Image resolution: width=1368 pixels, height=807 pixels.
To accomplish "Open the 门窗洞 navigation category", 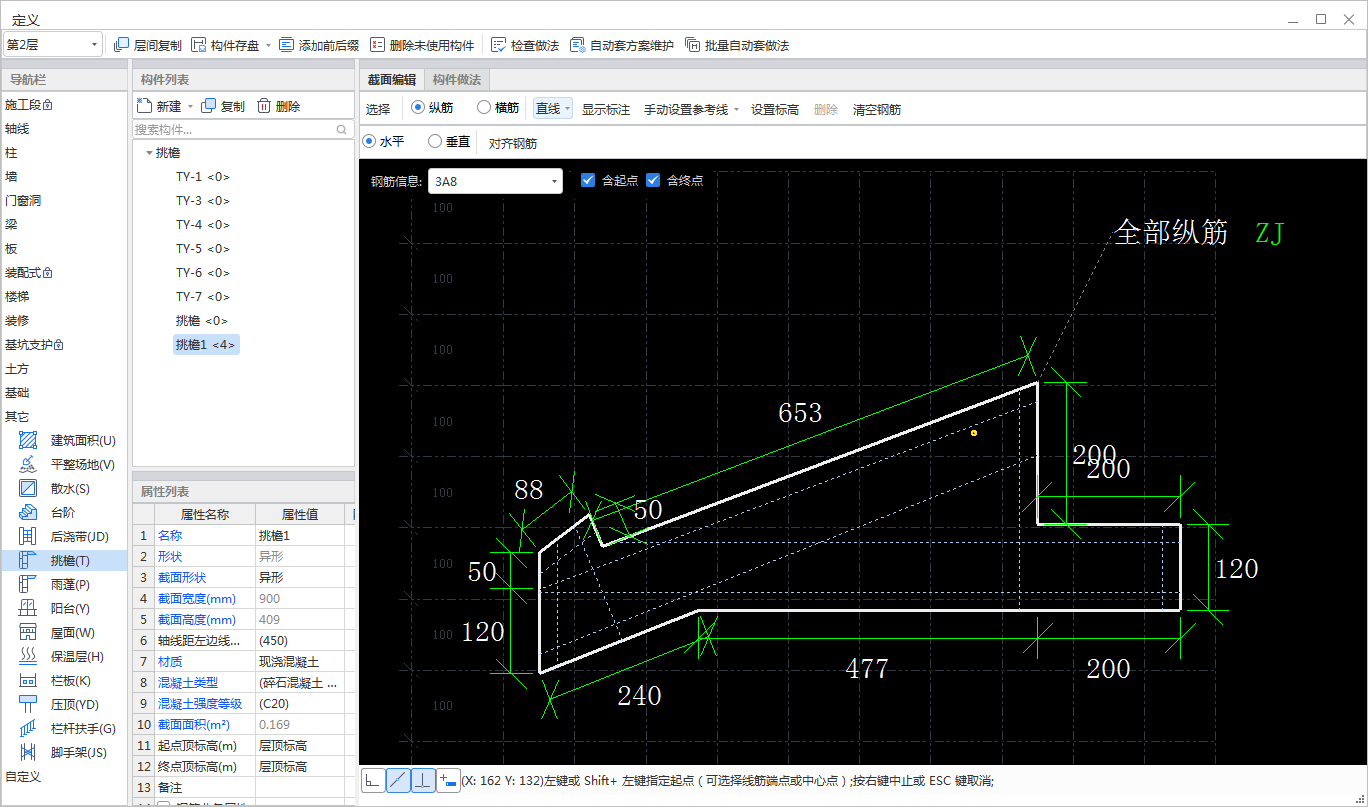I will (x=23, y=201).
